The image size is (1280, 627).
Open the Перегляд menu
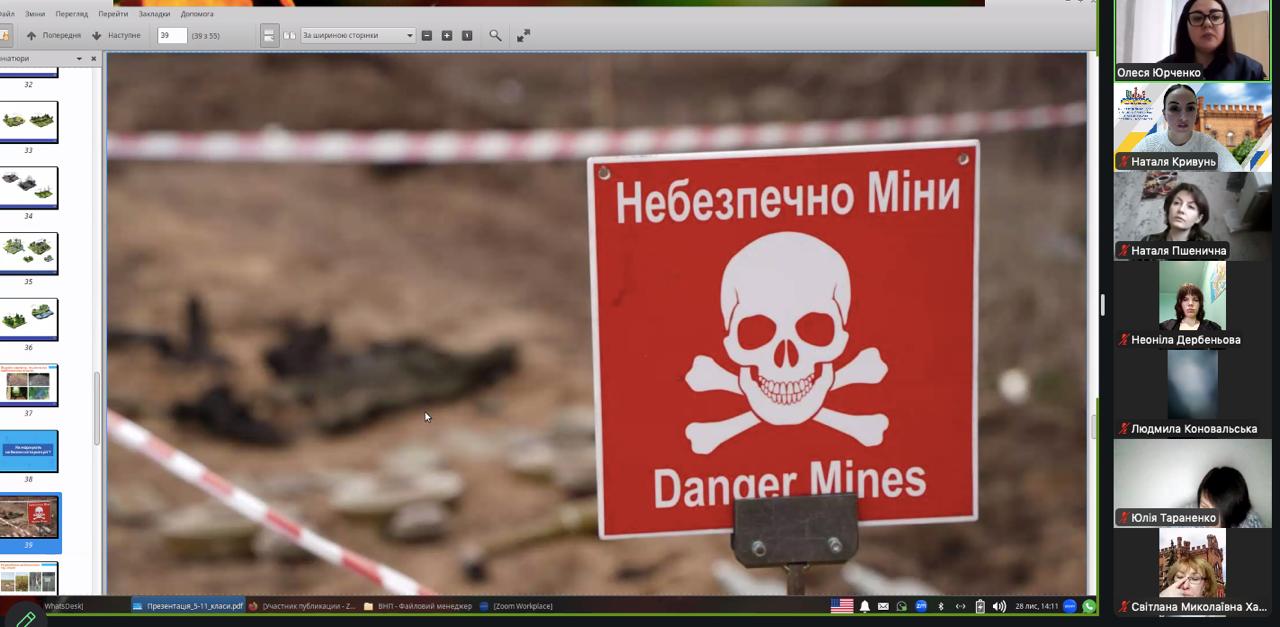[71, 14]
